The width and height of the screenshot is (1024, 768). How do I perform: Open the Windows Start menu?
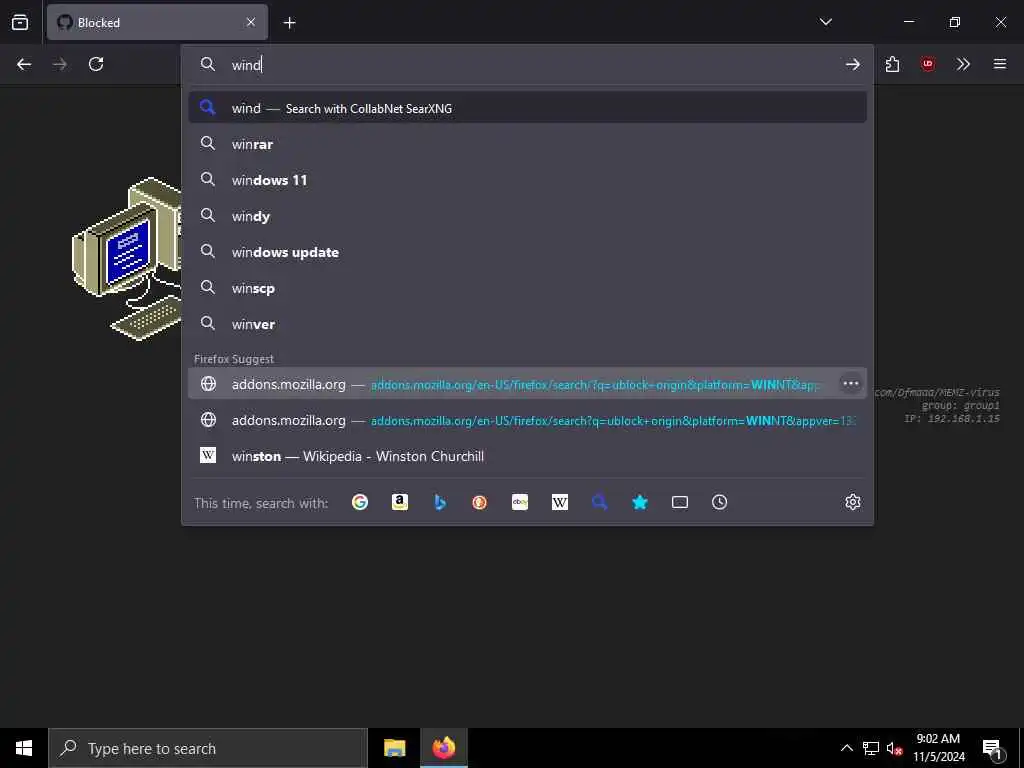coord(24,748)
